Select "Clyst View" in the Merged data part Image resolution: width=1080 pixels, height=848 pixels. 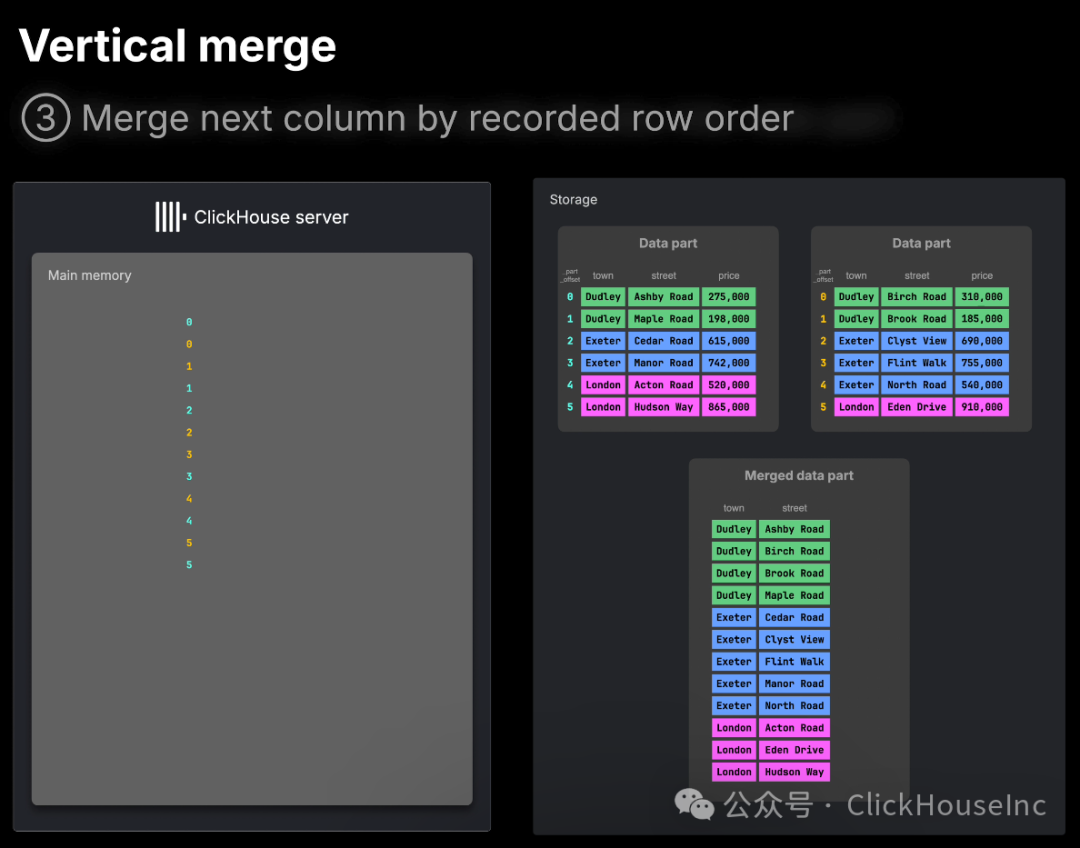(794, 639)
